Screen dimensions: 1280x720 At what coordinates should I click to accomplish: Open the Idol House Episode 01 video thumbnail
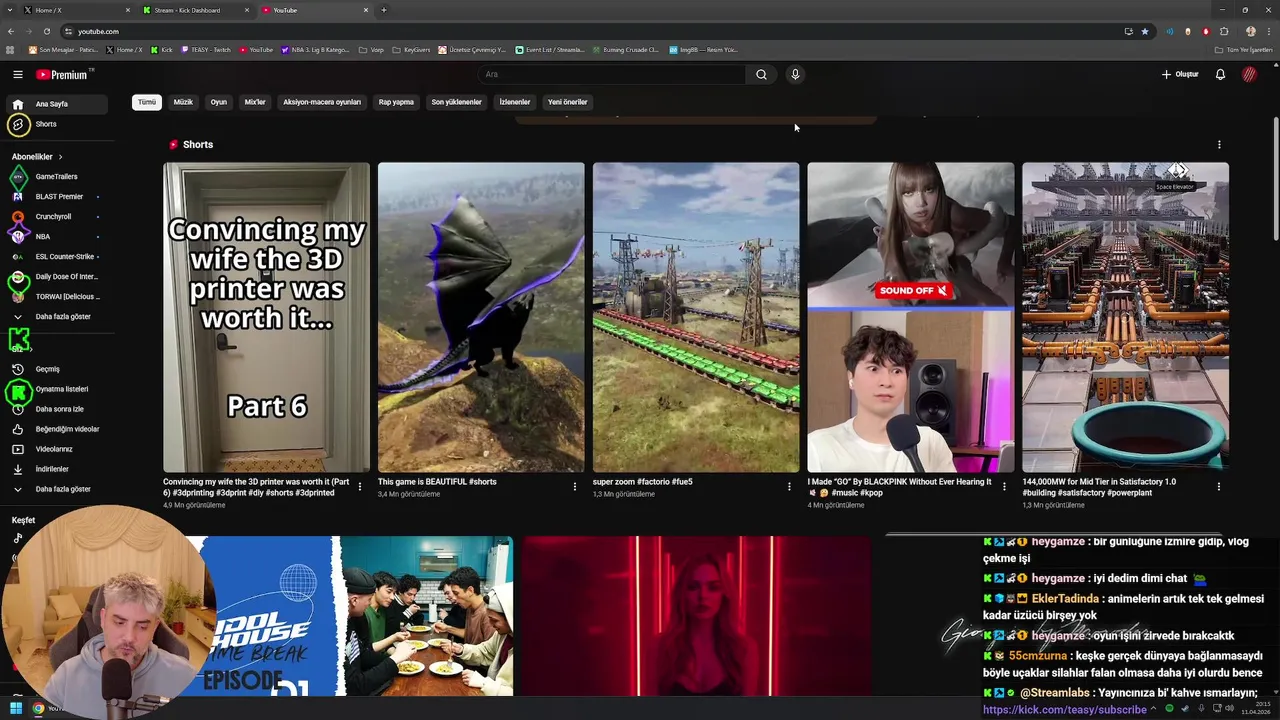[349, 616]
